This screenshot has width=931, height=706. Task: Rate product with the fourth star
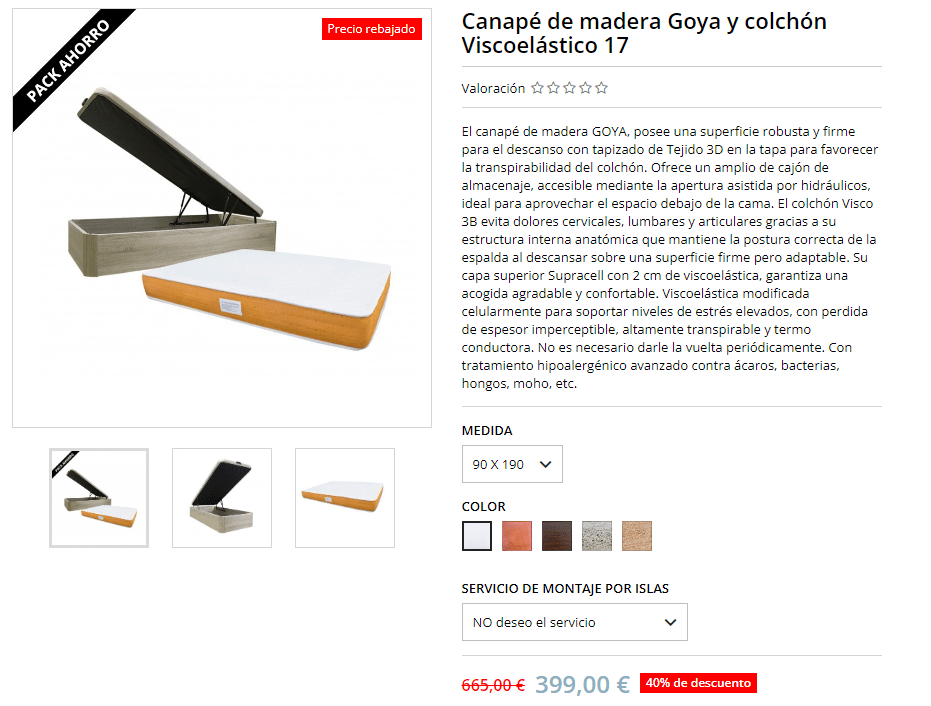(585, 88)
